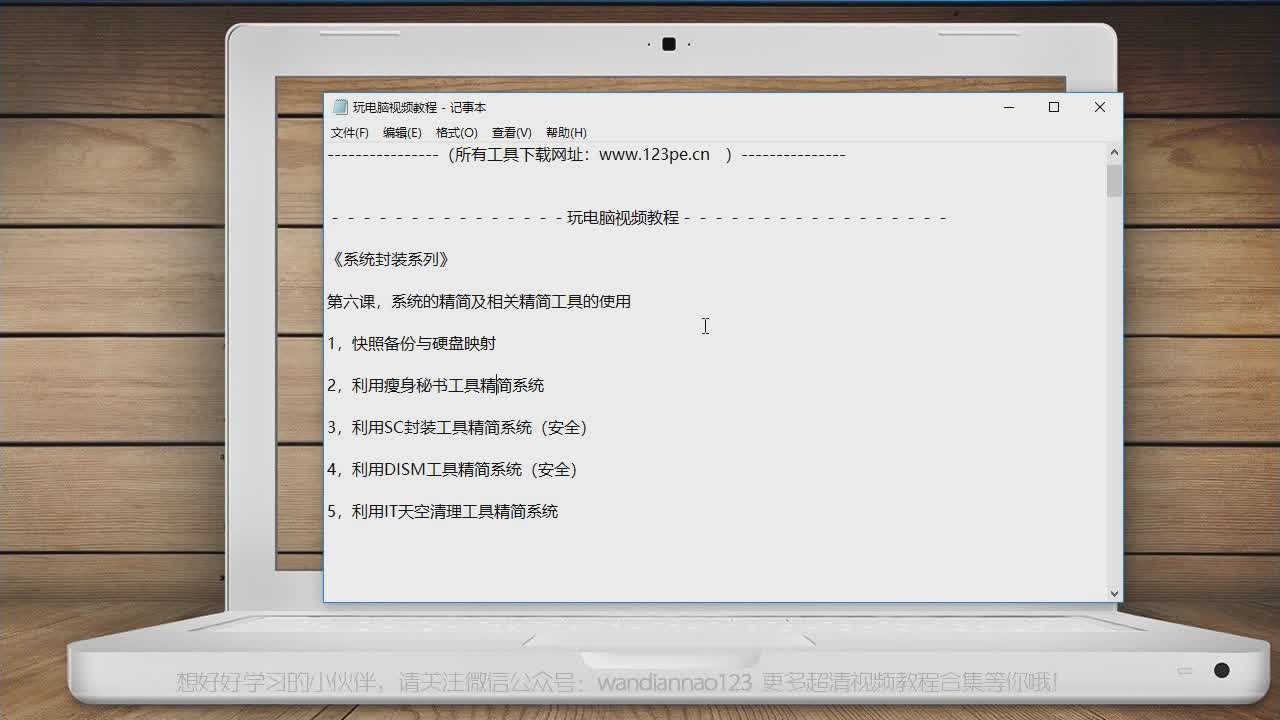This screenshot has height=720, width=1280.
Task: Click line 1，快照备份与硬盘映射
Action: [x=411, y=343]
